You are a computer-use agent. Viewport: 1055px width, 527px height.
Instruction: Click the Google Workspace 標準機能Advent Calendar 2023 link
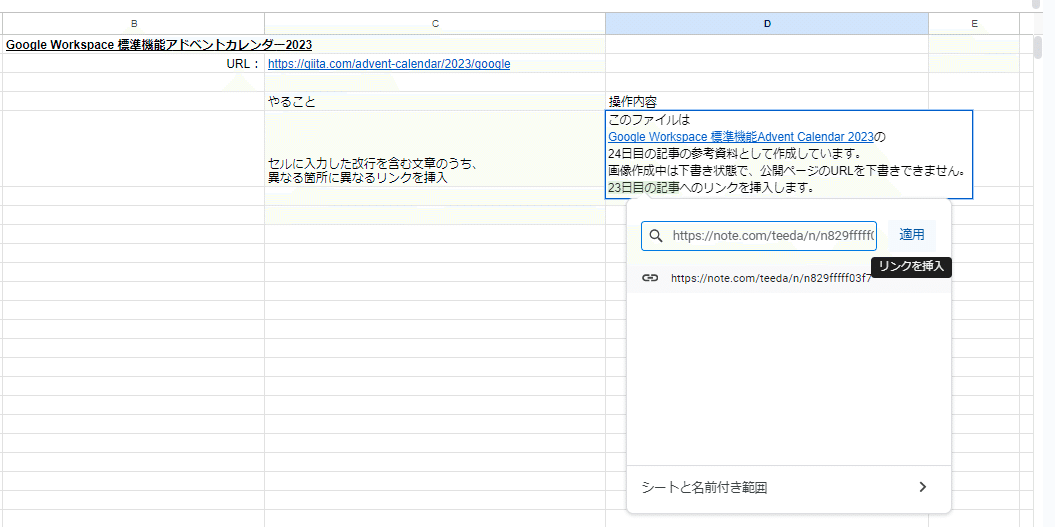(x=741, y=137)
